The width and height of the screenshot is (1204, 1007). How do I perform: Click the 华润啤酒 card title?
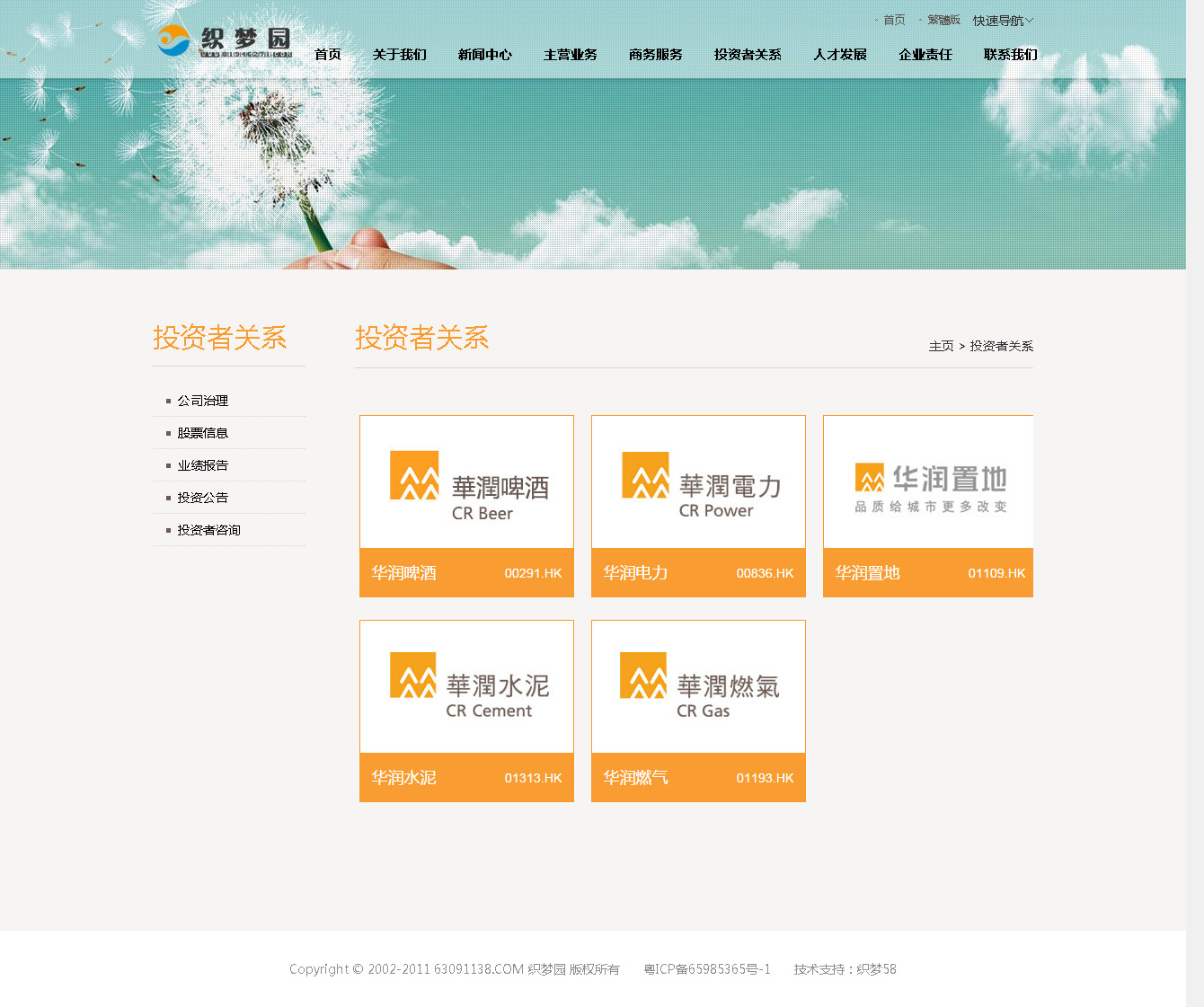(x=403, y=573)
